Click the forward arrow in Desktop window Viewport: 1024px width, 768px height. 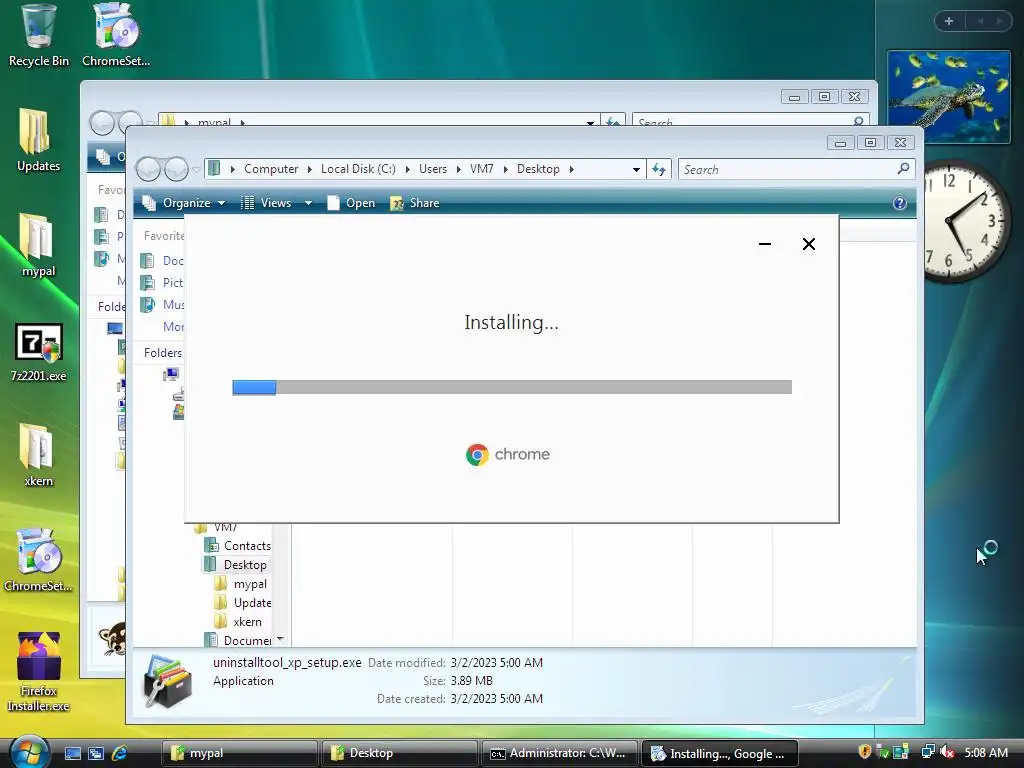tap(176, 169)
